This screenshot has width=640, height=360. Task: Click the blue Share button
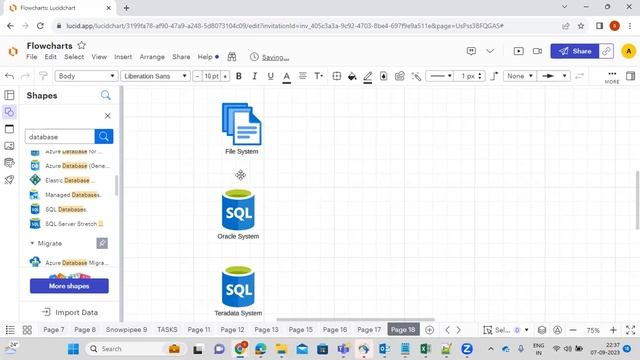(x=575, y=51)
